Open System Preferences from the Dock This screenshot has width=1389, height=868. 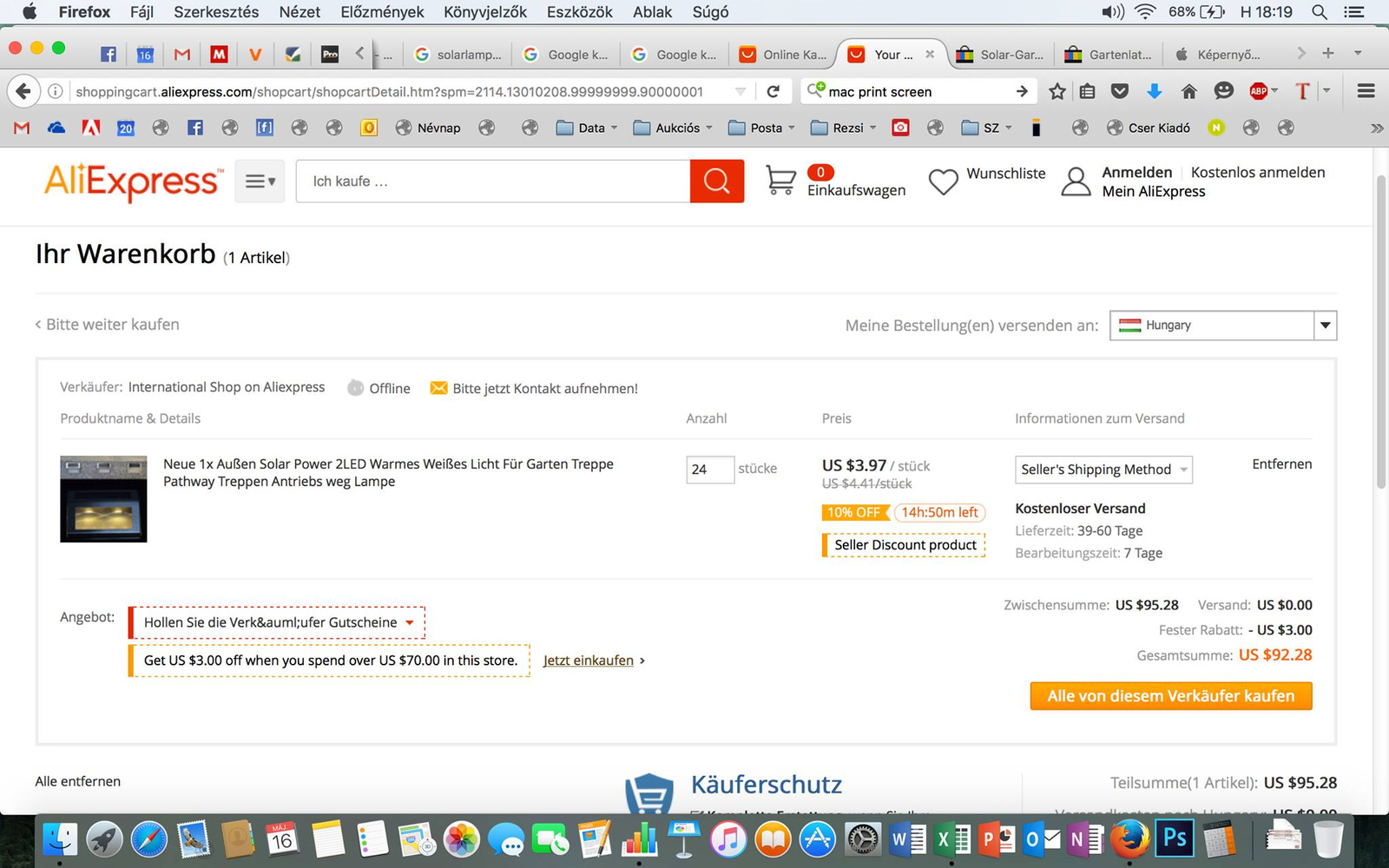(862, 840)
